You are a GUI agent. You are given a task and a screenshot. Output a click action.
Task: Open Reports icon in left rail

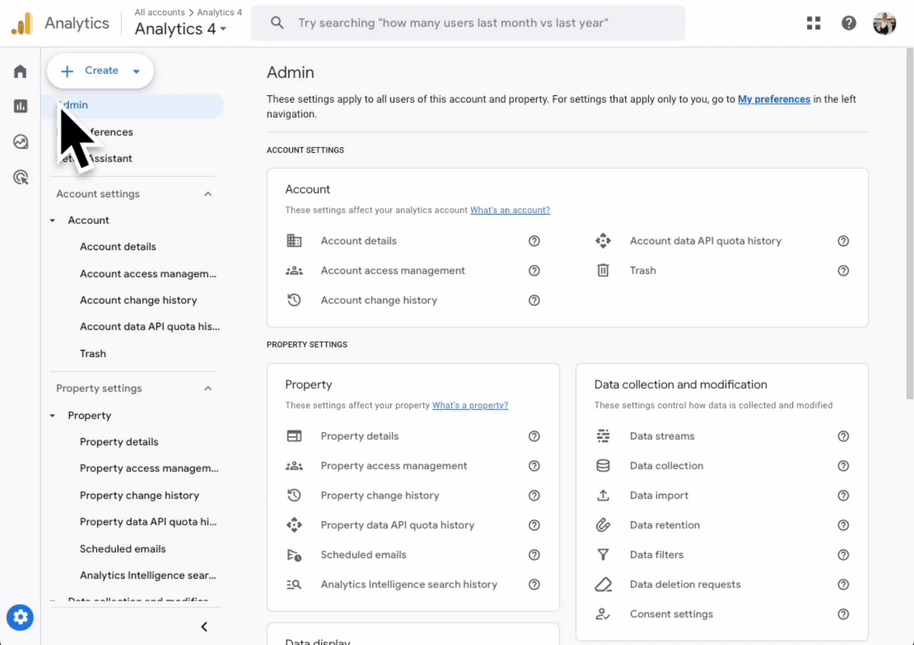20,107
